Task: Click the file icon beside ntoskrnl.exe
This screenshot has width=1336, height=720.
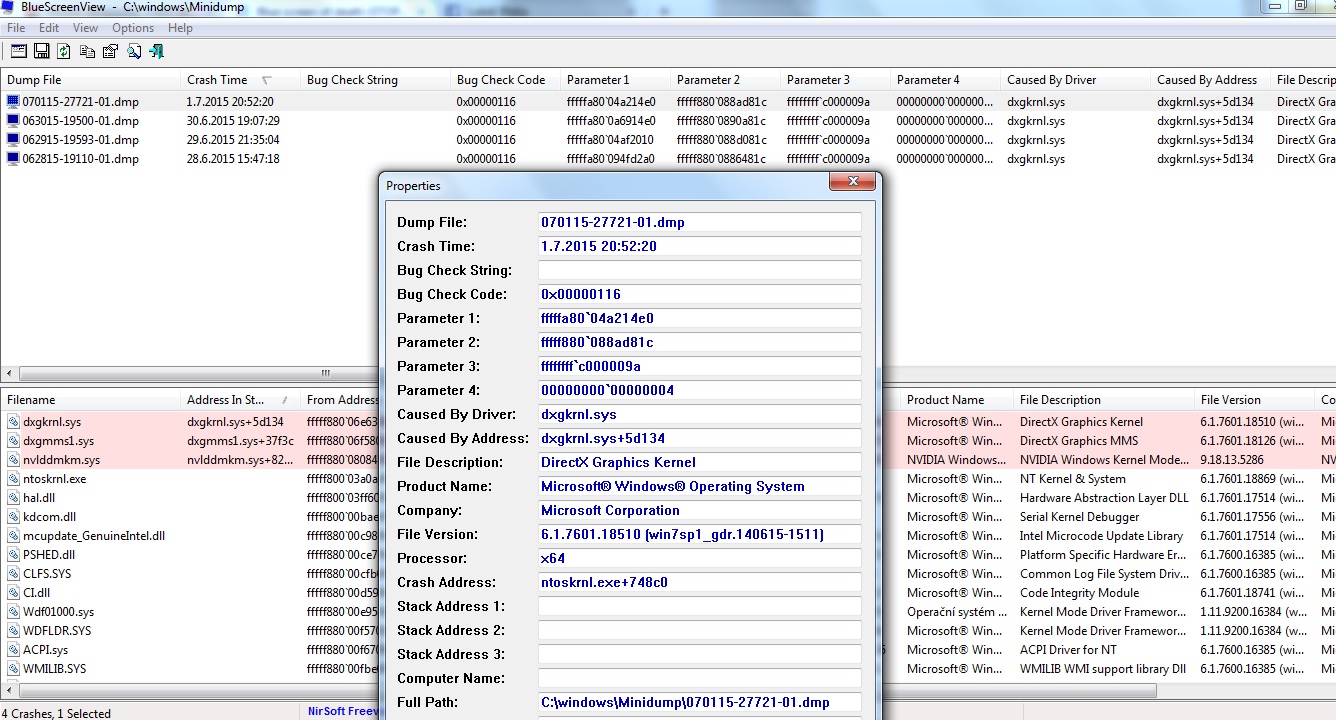Action: pyautogui.click(x=13, y=479)
